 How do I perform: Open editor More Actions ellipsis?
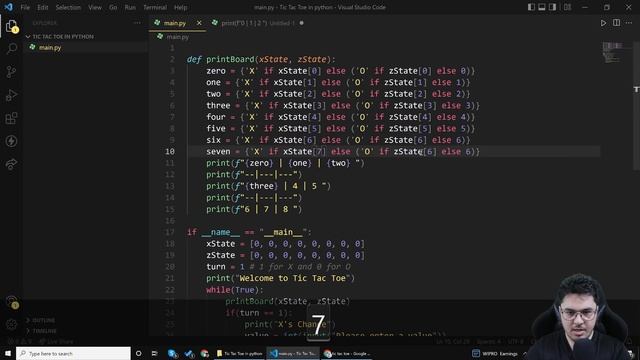pos(629,23)
